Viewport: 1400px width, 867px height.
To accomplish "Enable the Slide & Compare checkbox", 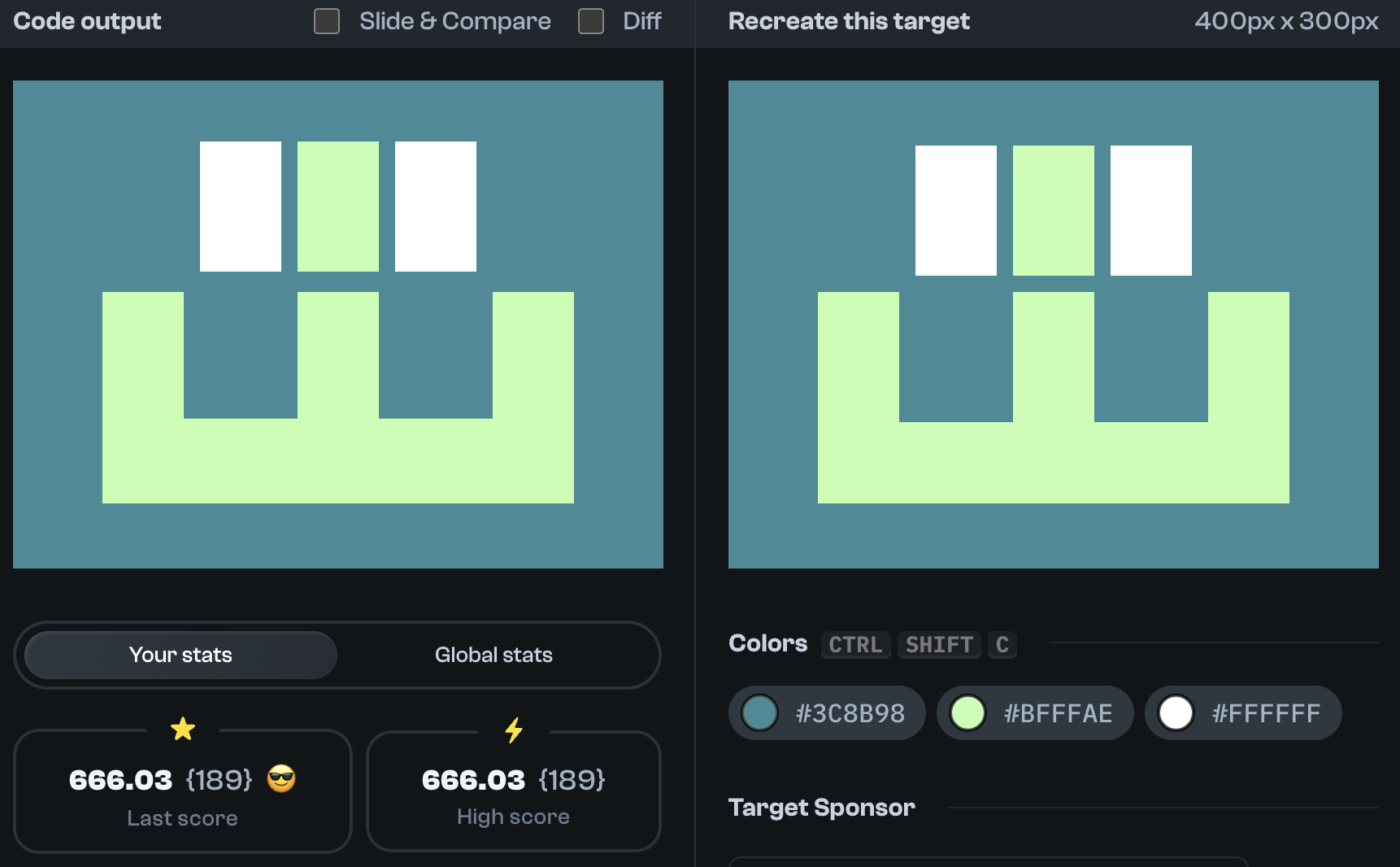I will pyautogui.click(x=326, y=21).
